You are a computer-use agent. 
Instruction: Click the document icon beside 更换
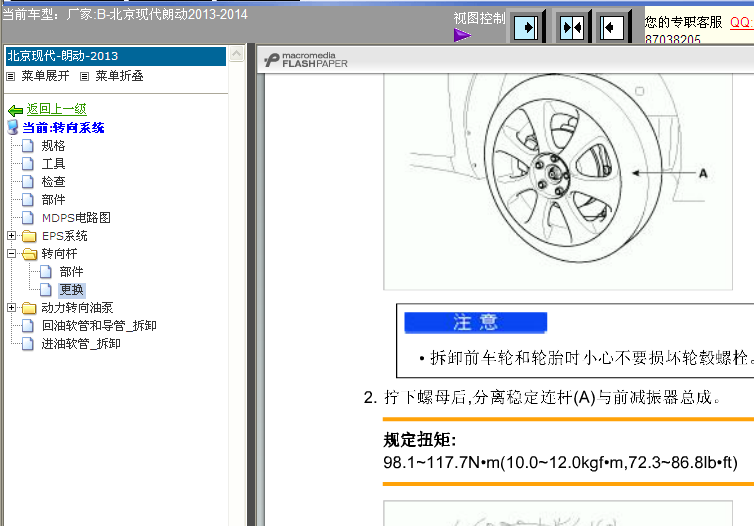tap(46, 289)
